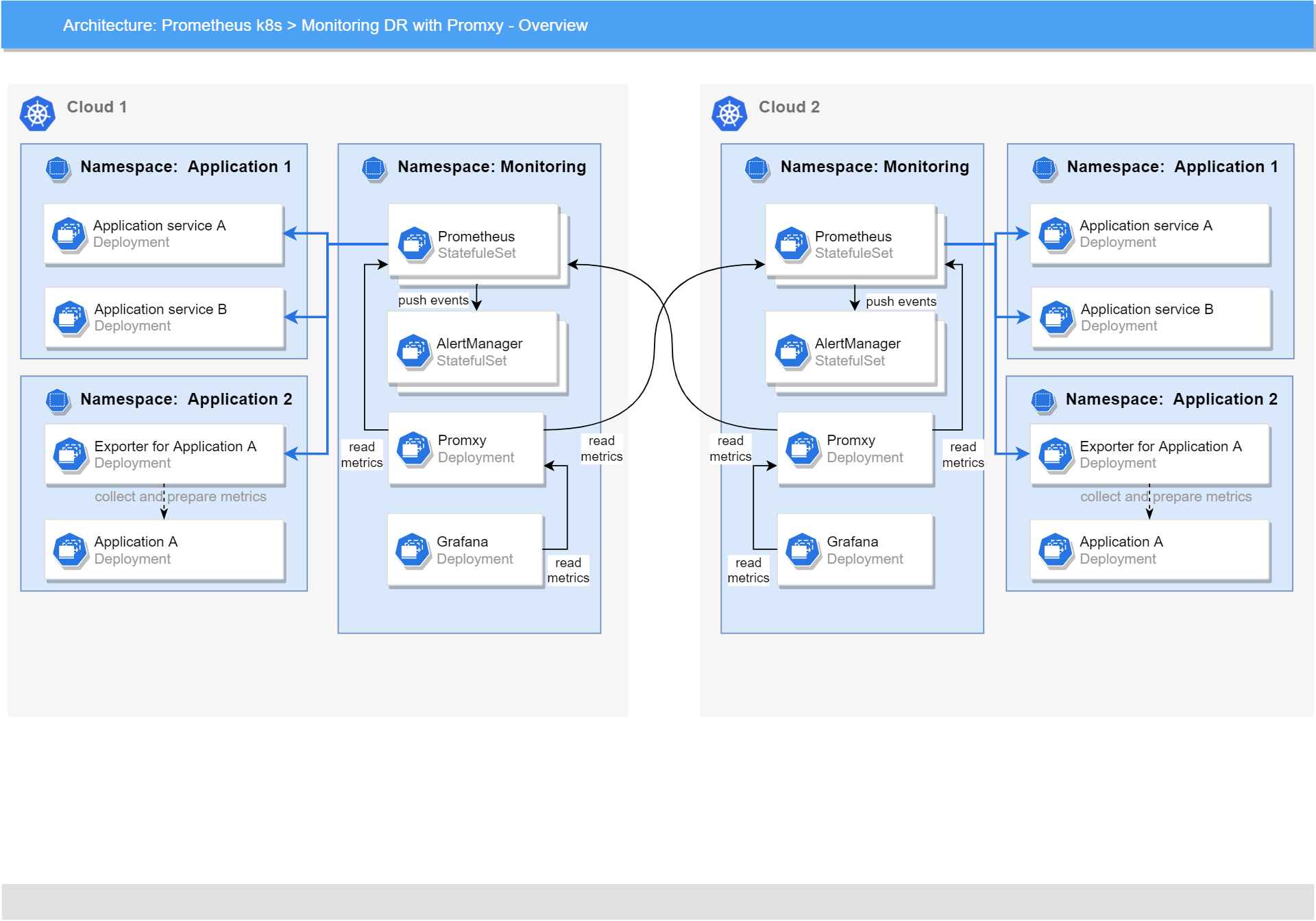Select Cloud 2 'AlertManager' text
Screen dimensions: 1316x921
click(x=857, y=344)
